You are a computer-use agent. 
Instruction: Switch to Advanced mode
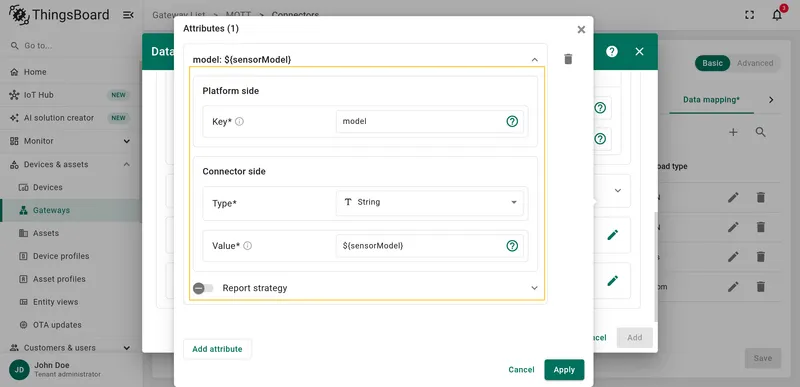[755, 63]
